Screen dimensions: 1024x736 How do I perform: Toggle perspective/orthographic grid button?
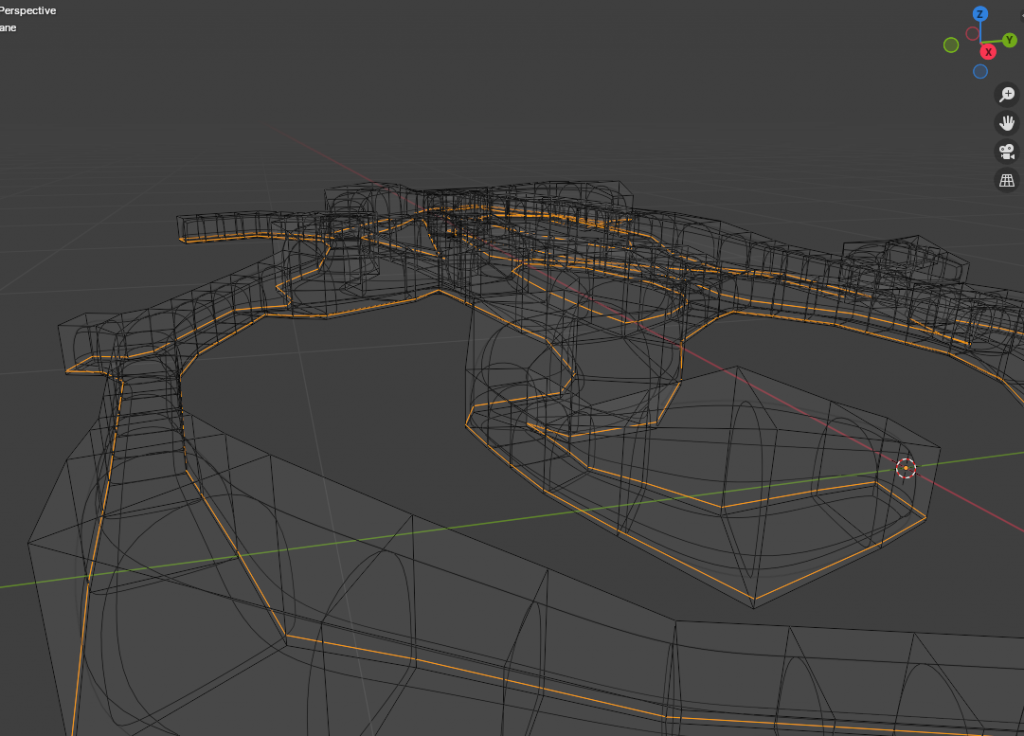pos(1007,181)
